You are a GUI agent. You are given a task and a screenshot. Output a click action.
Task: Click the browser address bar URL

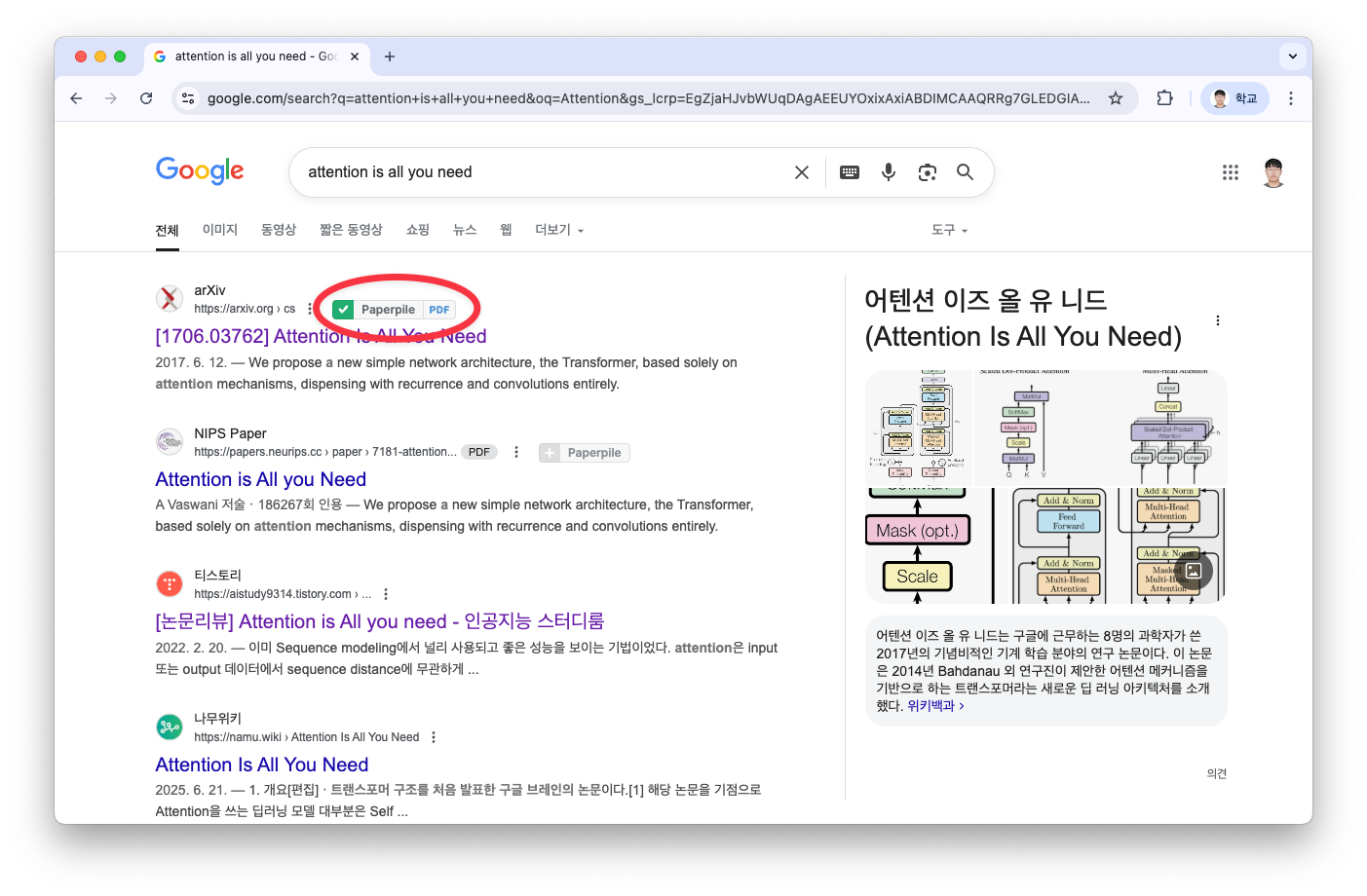648,98
